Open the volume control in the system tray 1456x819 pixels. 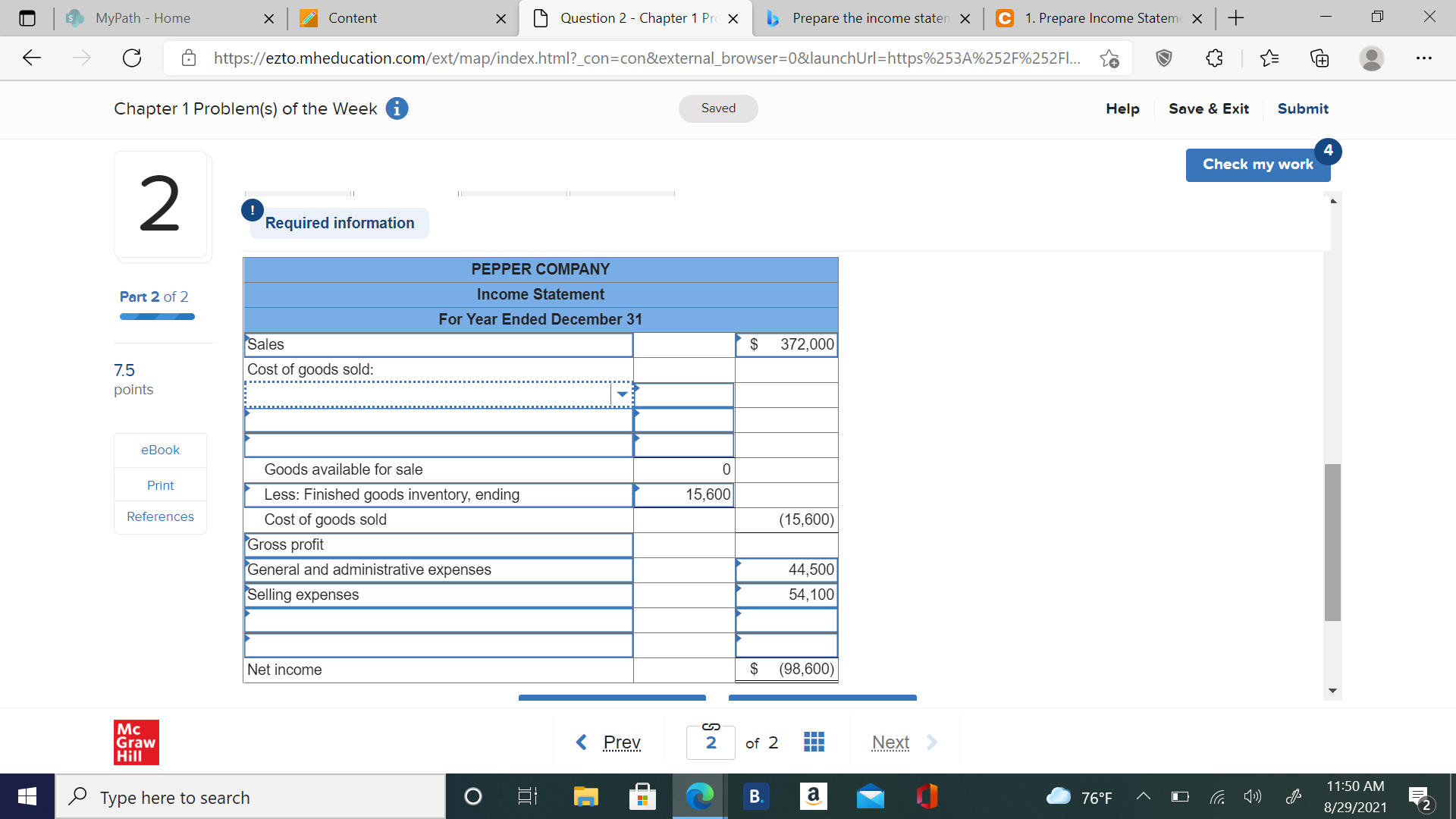point(1253,796)
